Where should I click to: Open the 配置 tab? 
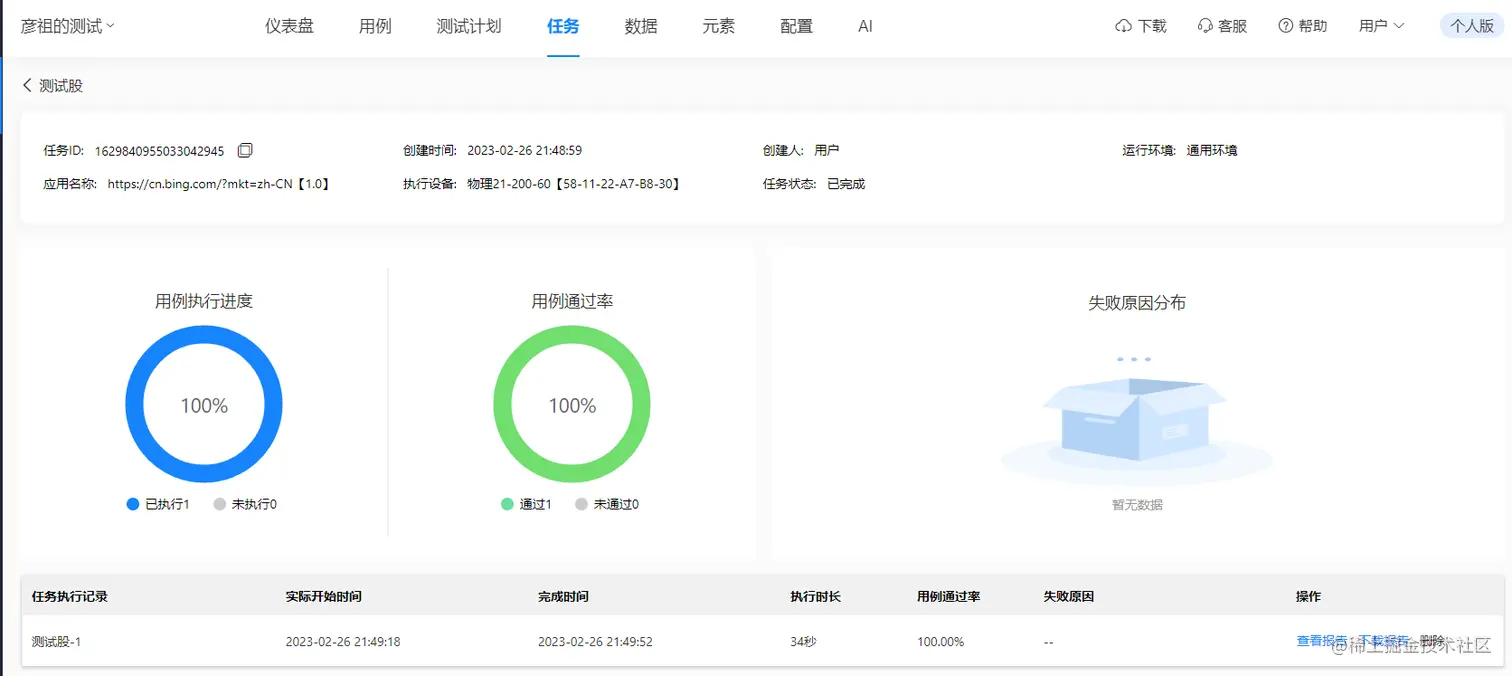[797, 26]
